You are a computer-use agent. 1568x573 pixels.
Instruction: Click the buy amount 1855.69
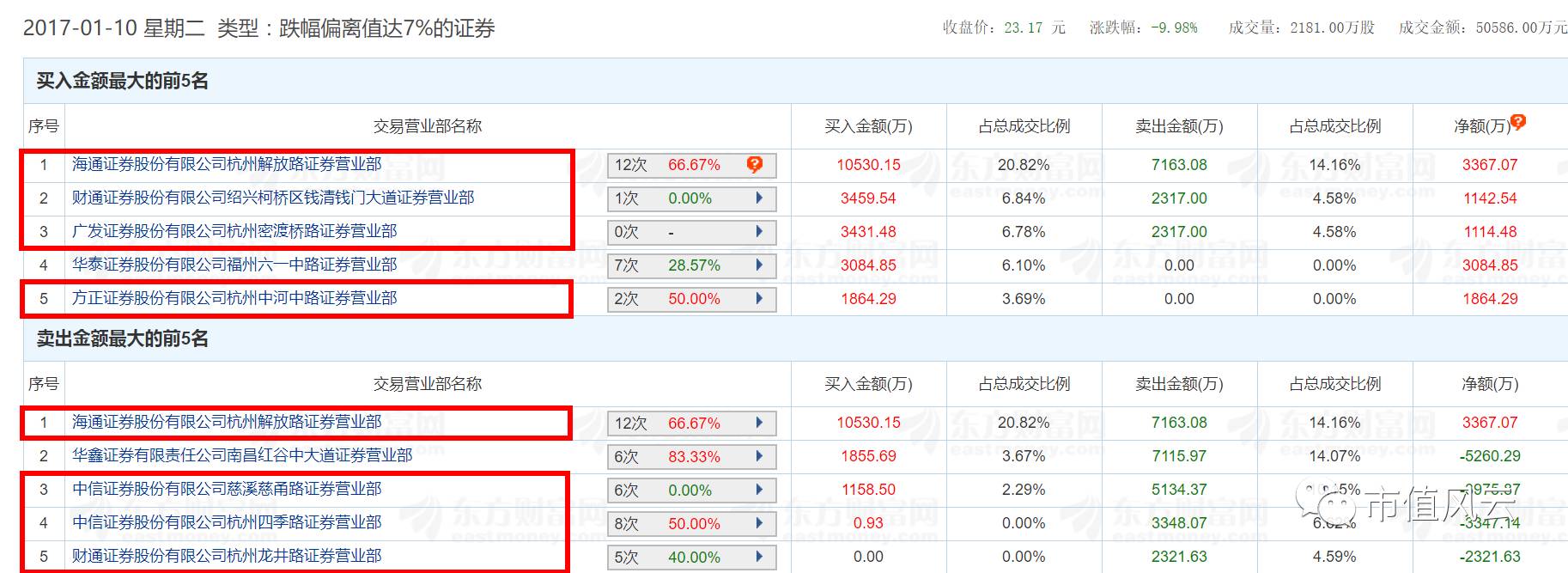(x=868, y=456)
